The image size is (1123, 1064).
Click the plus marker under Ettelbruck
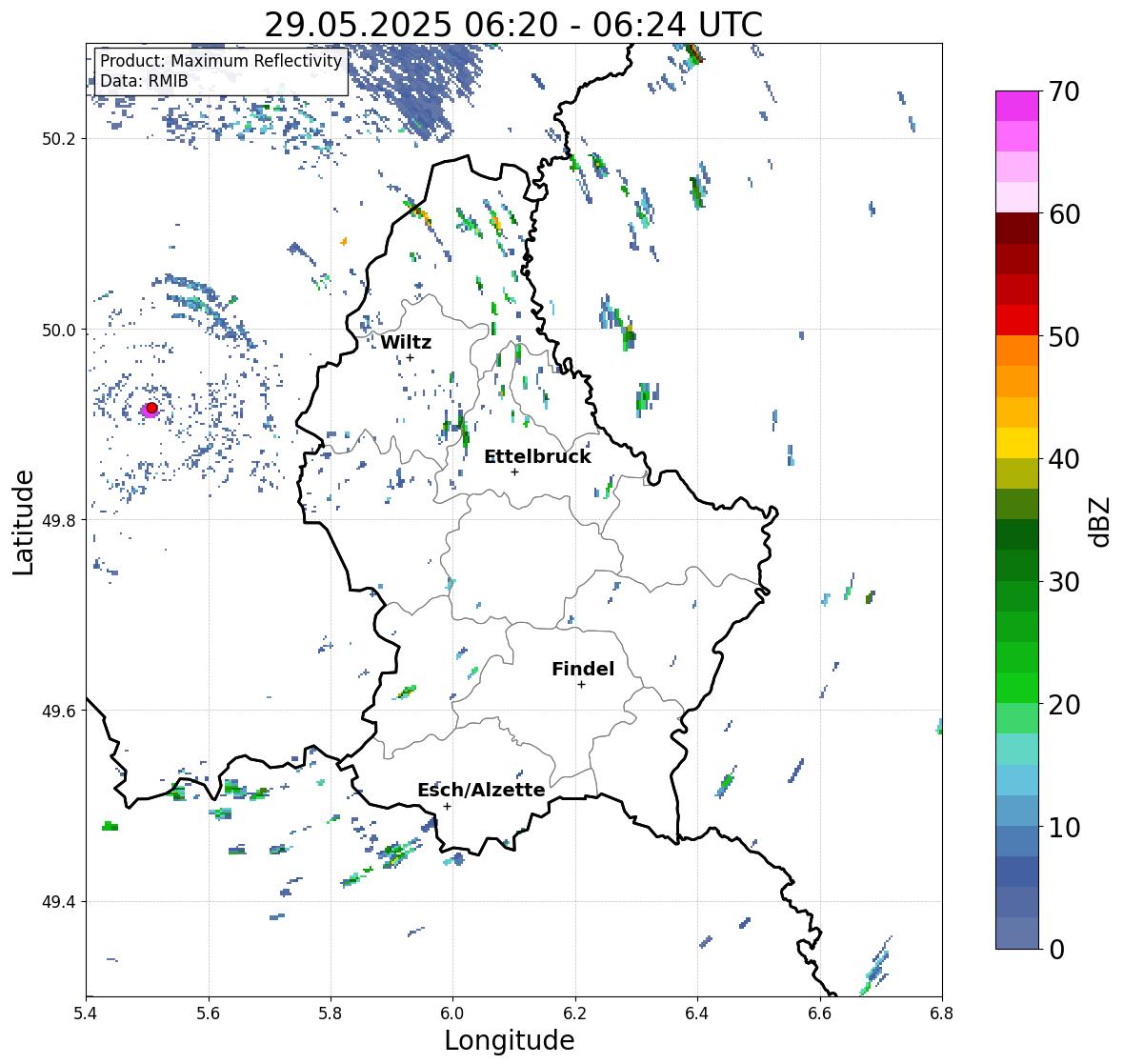tap(514, 472)
